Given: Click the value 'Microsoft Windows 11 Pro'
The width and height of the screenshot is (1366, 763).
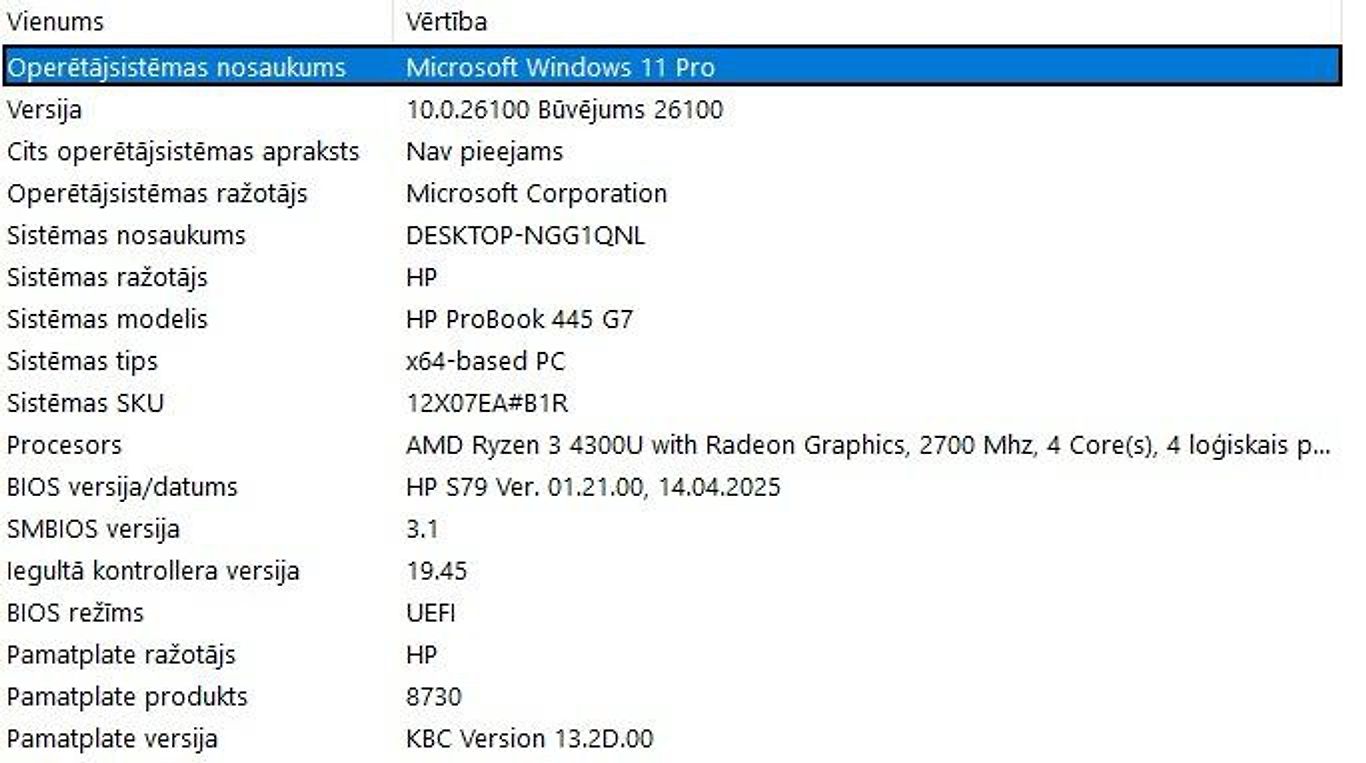Looking at the screenshot, I should point(560,68).
